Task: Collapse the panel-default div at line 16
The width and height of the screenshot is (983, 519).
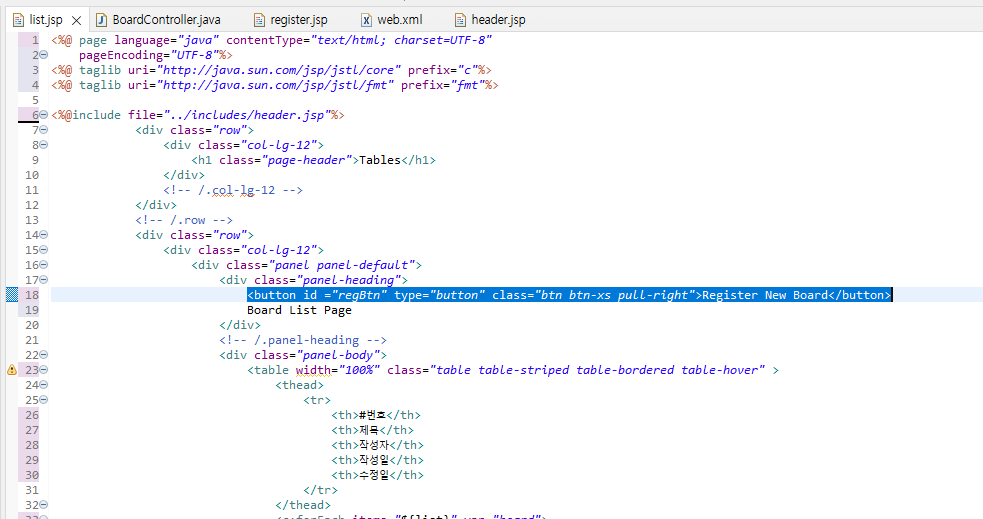Action: 44,265
